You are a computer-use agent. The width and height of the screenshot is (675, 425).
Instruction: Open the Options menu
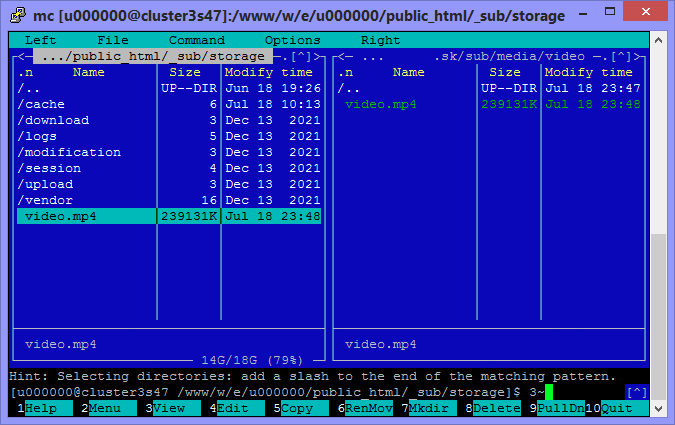click(292, 40)
